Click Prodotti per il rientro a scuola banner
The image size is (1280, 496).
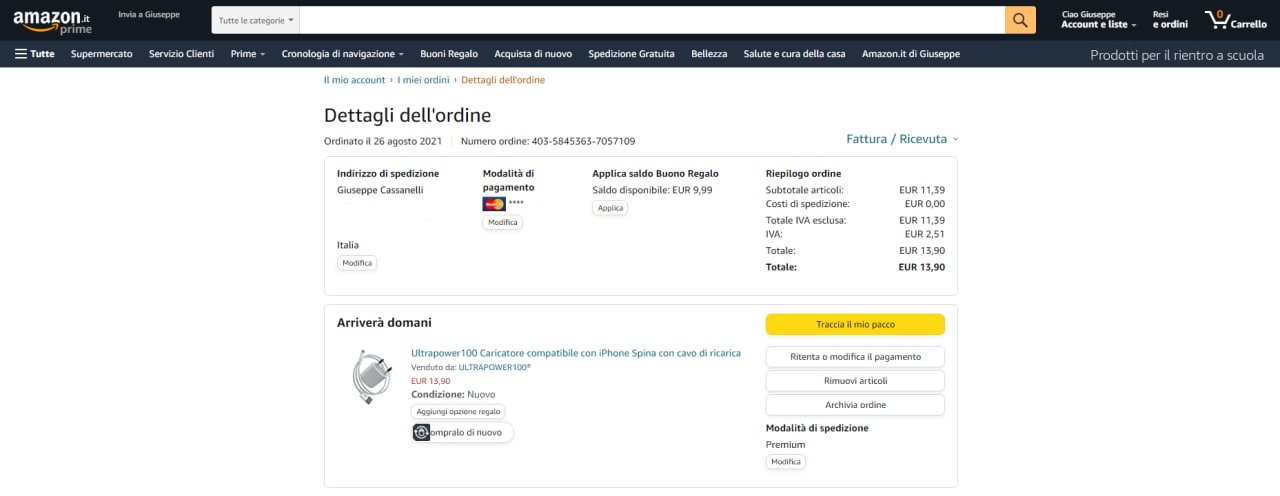click(1177, 55)
